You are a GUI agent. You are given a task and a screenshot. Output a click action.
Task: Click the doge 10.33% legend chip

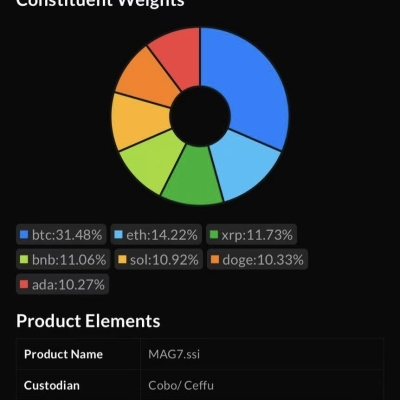click(257, 259)
